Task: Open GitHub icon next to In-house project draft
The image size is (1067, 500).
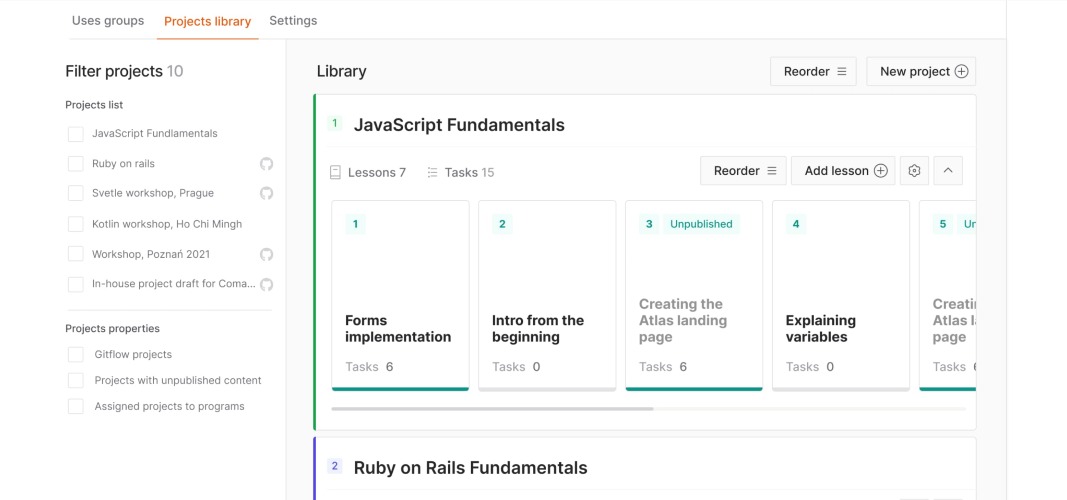Action: 266,284
